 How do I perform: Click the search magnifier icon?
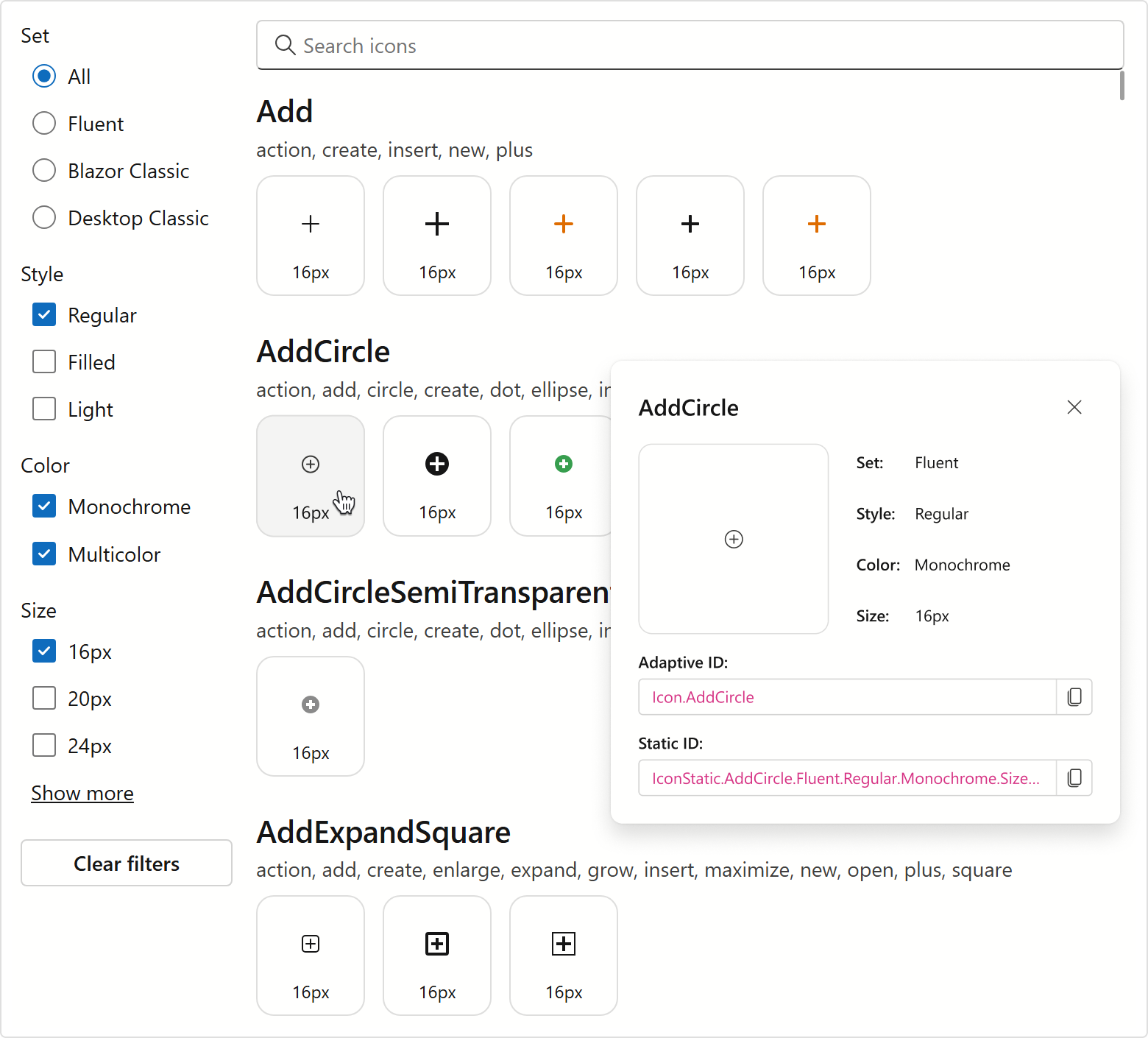click(x=286, y=46)
